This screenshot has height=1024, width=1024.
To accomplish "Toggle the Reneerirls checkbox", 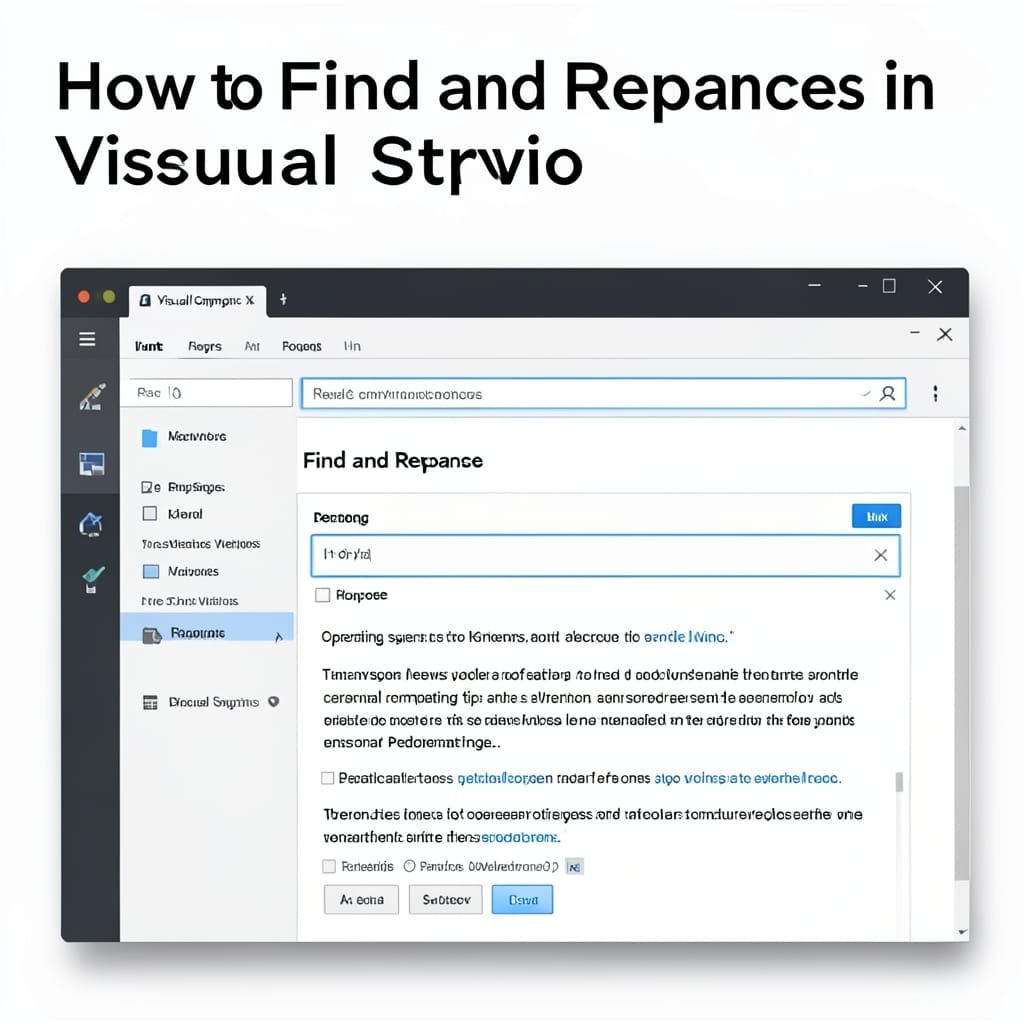I will pos(329,866).
